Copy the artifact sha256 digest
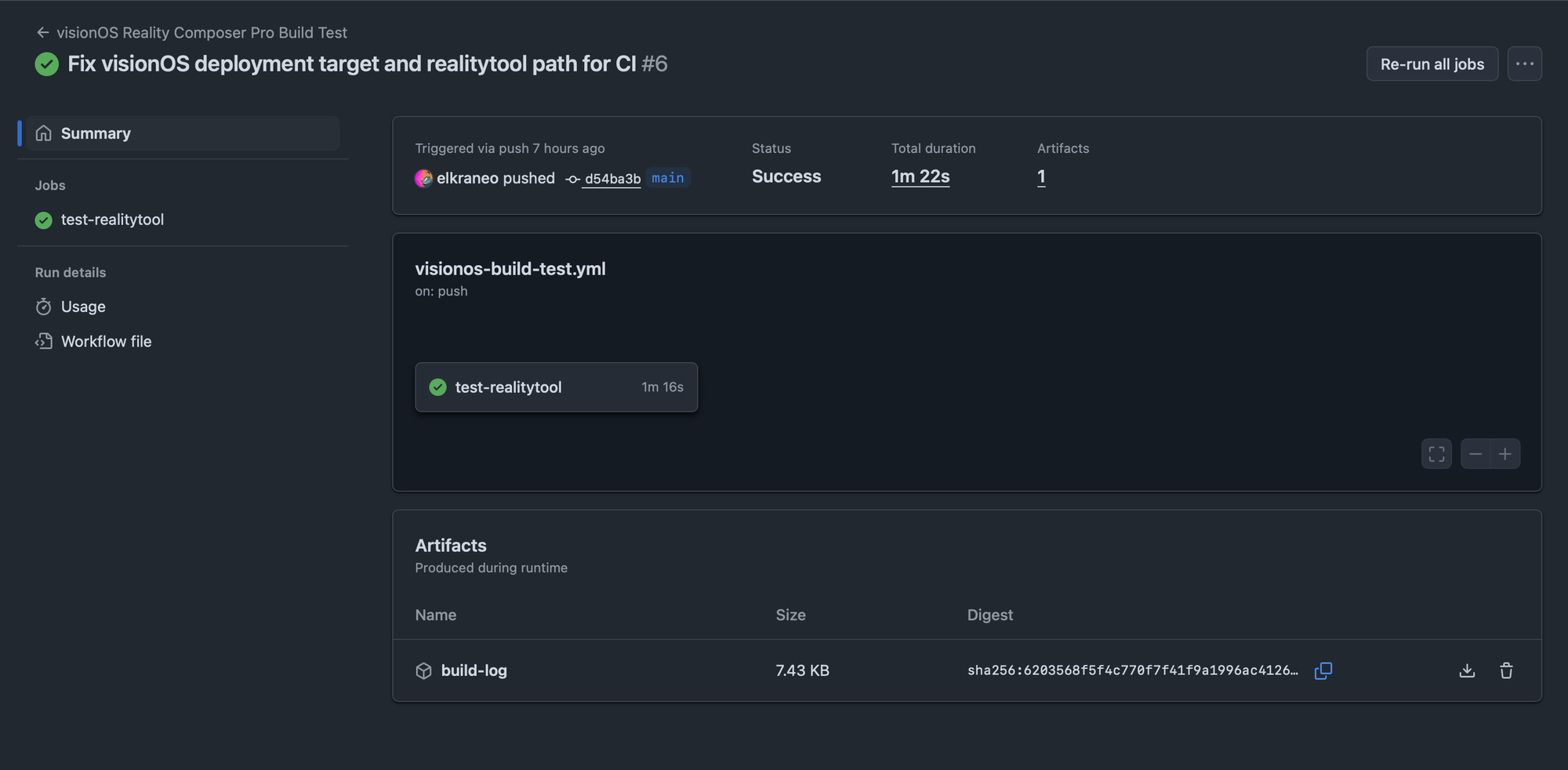1568x770 pixels. 1323,670
